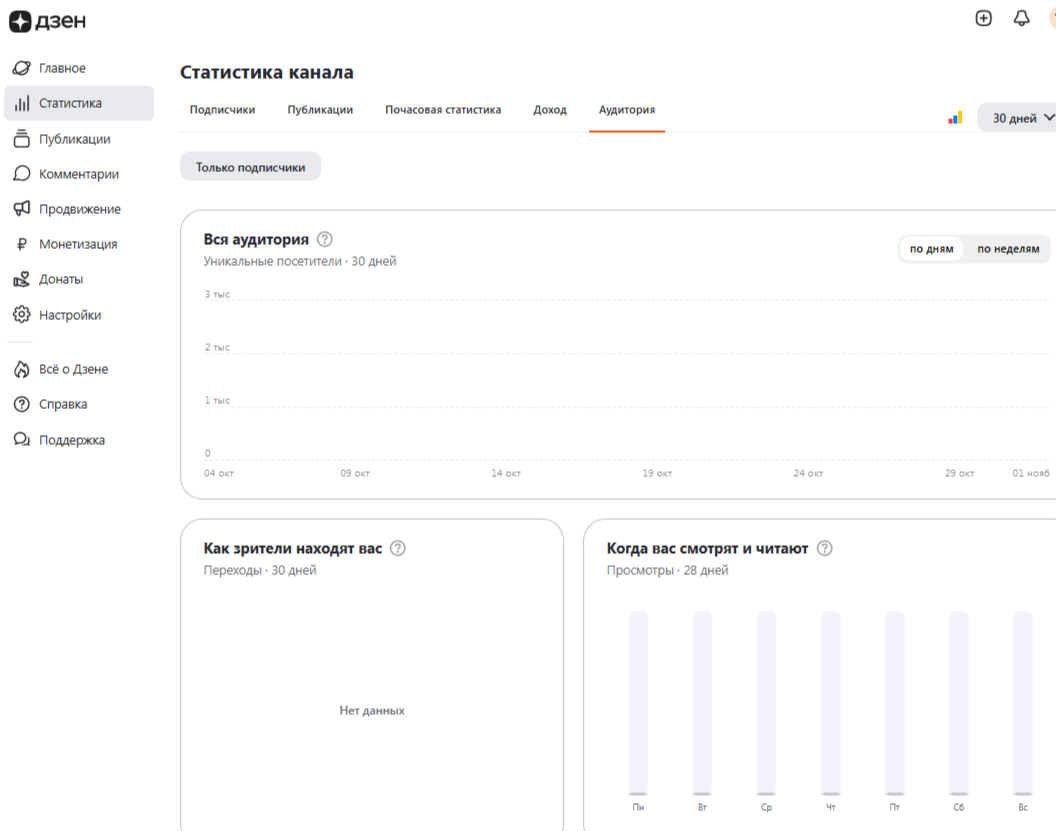Toggle the Только подписчики filter

pyautogui.click(x=250, y=167)
